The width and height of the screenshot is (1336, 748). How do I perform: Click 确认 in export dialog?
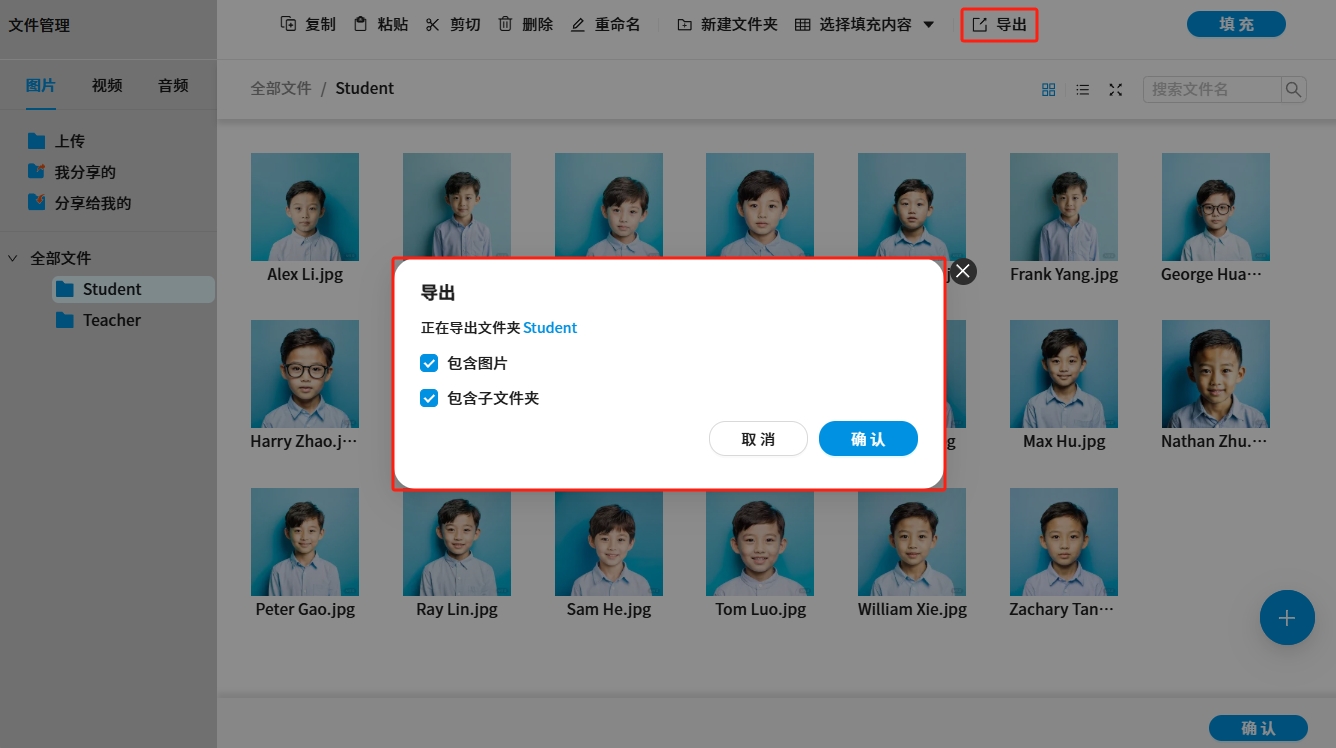pyautogui.click(x=868, y=439)
